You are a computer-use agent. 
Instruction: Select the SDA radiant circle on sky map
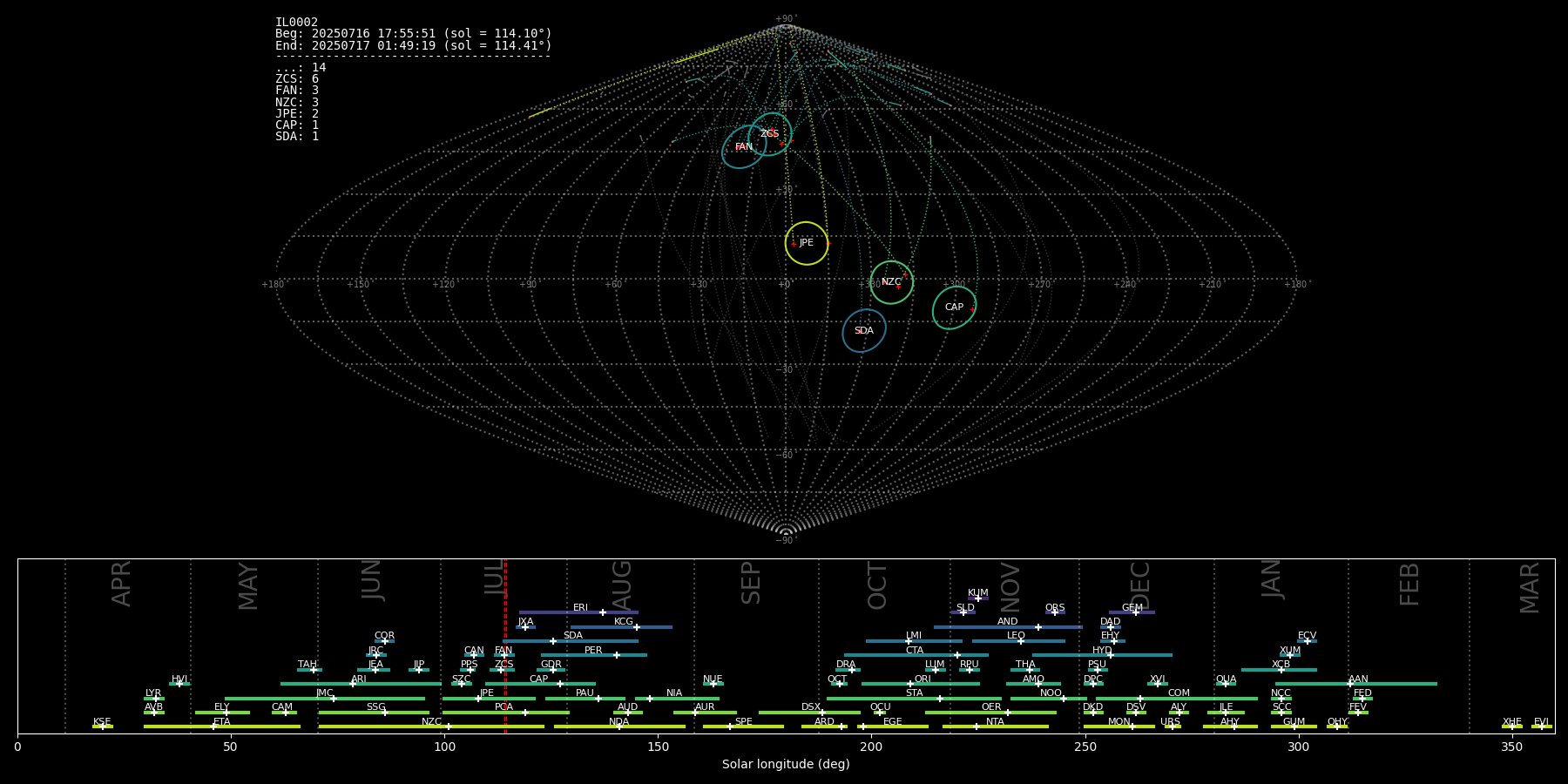pyautogui.click(x=864, y=331)
